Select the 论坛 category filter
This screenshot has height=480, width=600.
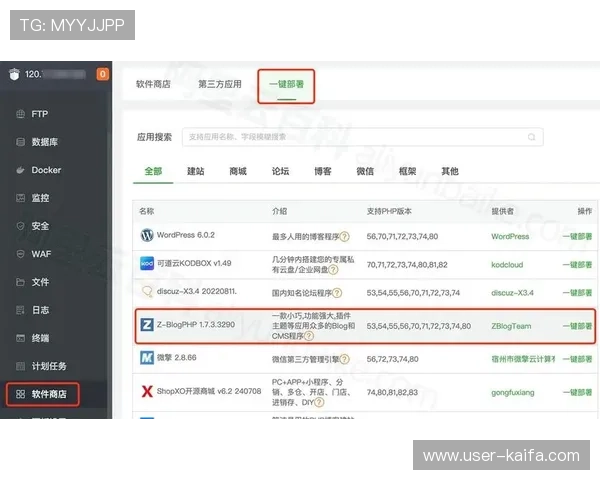[x=280, y=171]
